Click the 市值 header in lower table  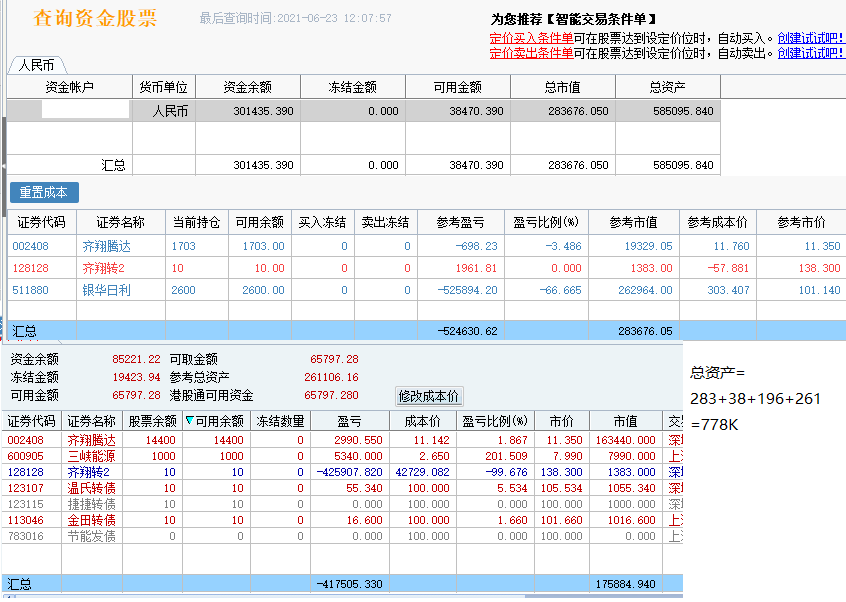[x=625, y=421]
